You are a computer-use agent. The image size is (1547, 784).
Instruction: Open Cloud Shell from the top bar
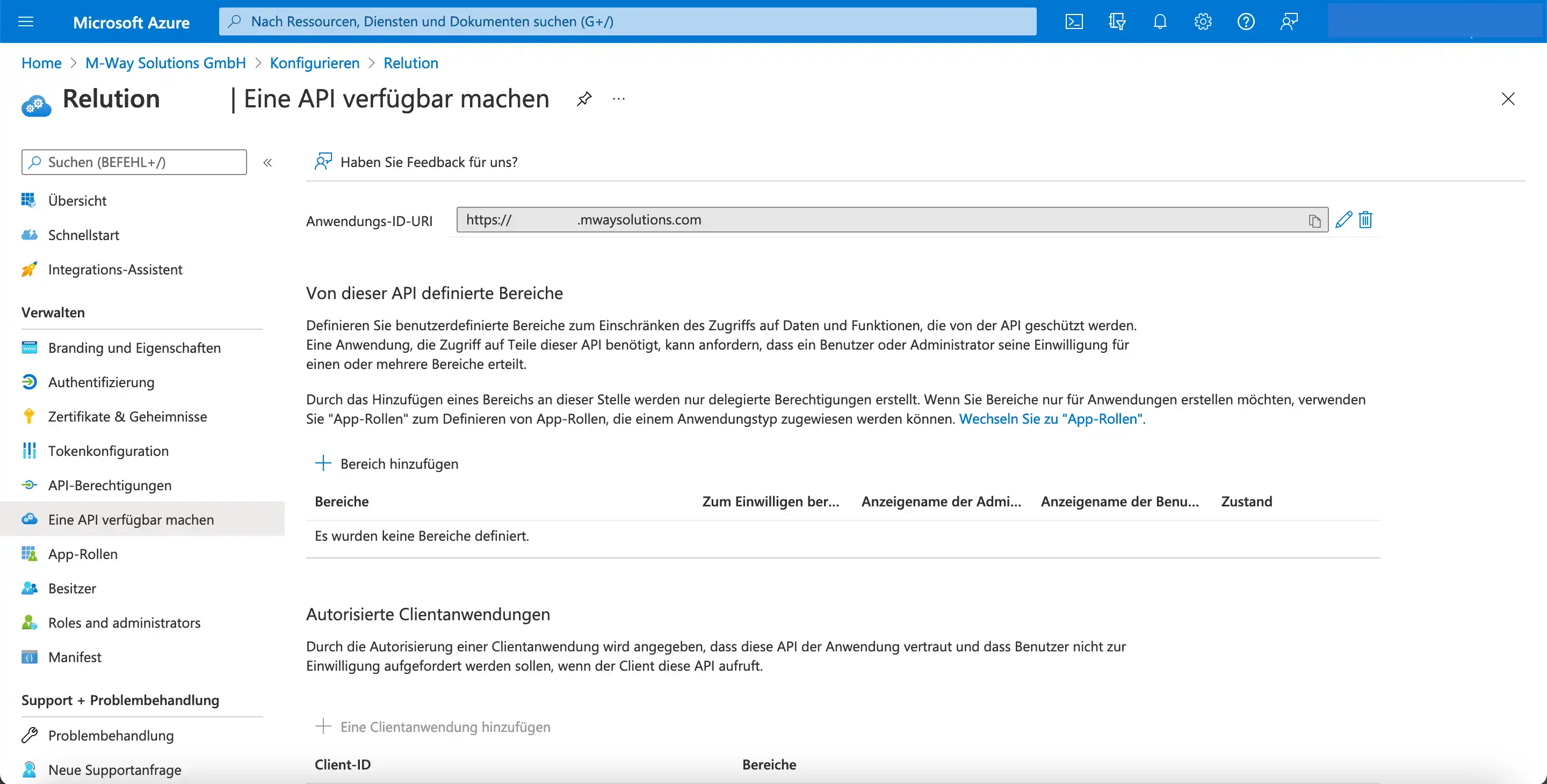click(x=1074, y=22)
